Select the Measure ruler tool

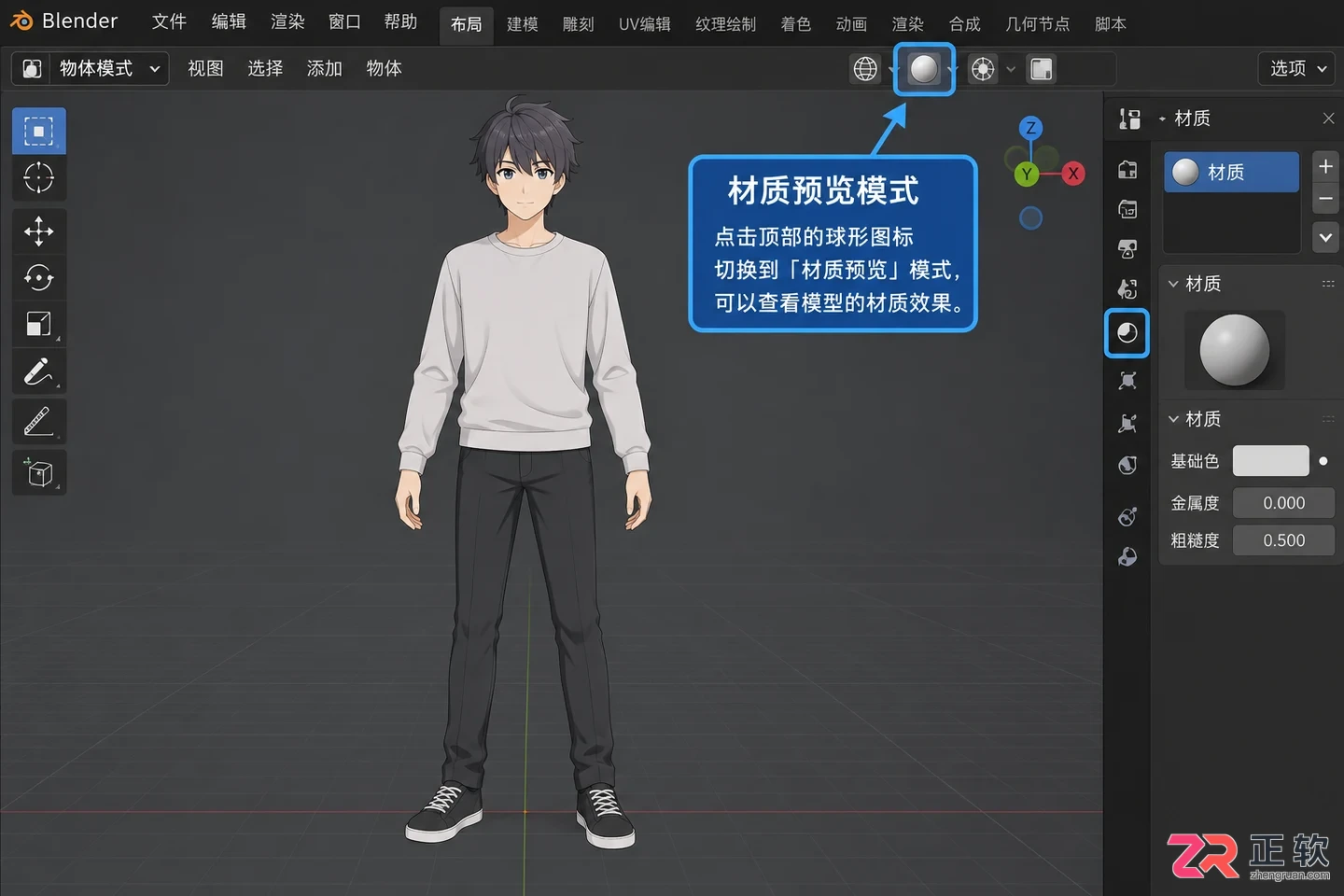coord(38,422)
